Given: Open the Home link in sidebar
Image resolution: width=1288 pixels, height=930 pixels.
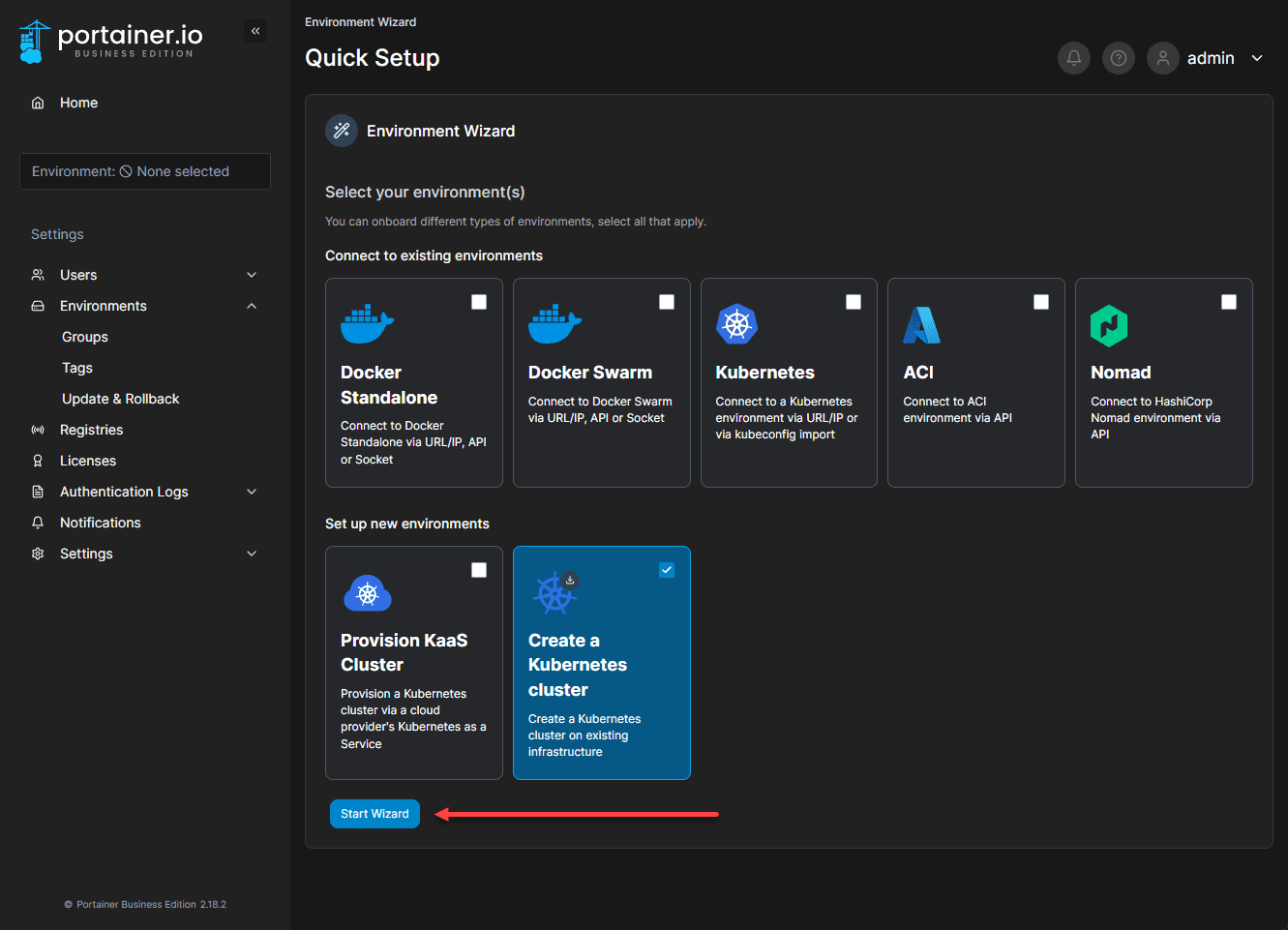Looking at the screenshot, I should (78, 103).
